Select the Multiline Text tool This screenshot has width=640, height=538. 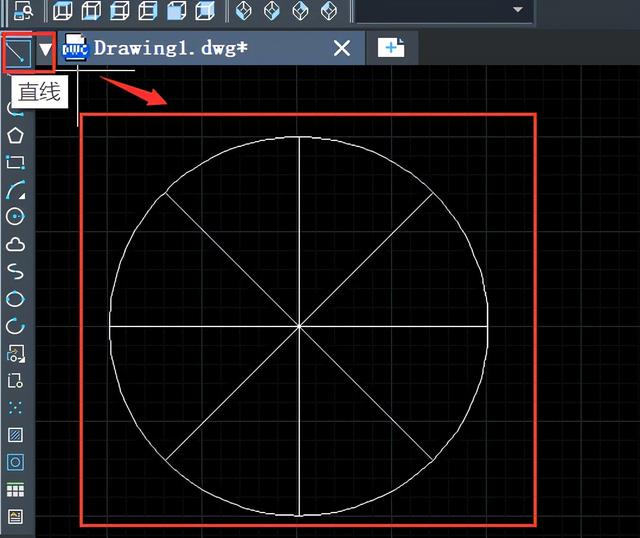[16, 517]
